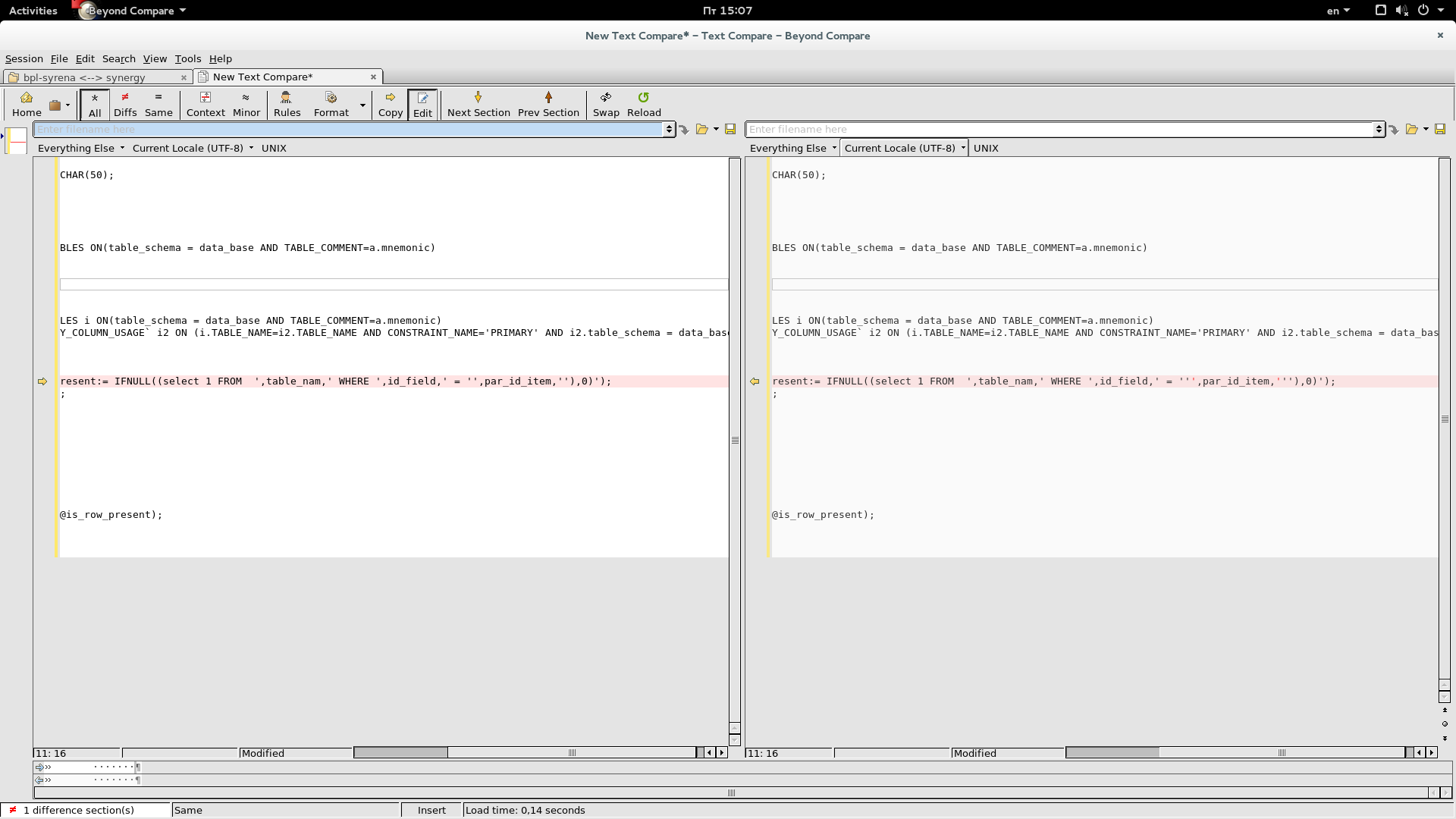Reload the comparison

[643, 104]
